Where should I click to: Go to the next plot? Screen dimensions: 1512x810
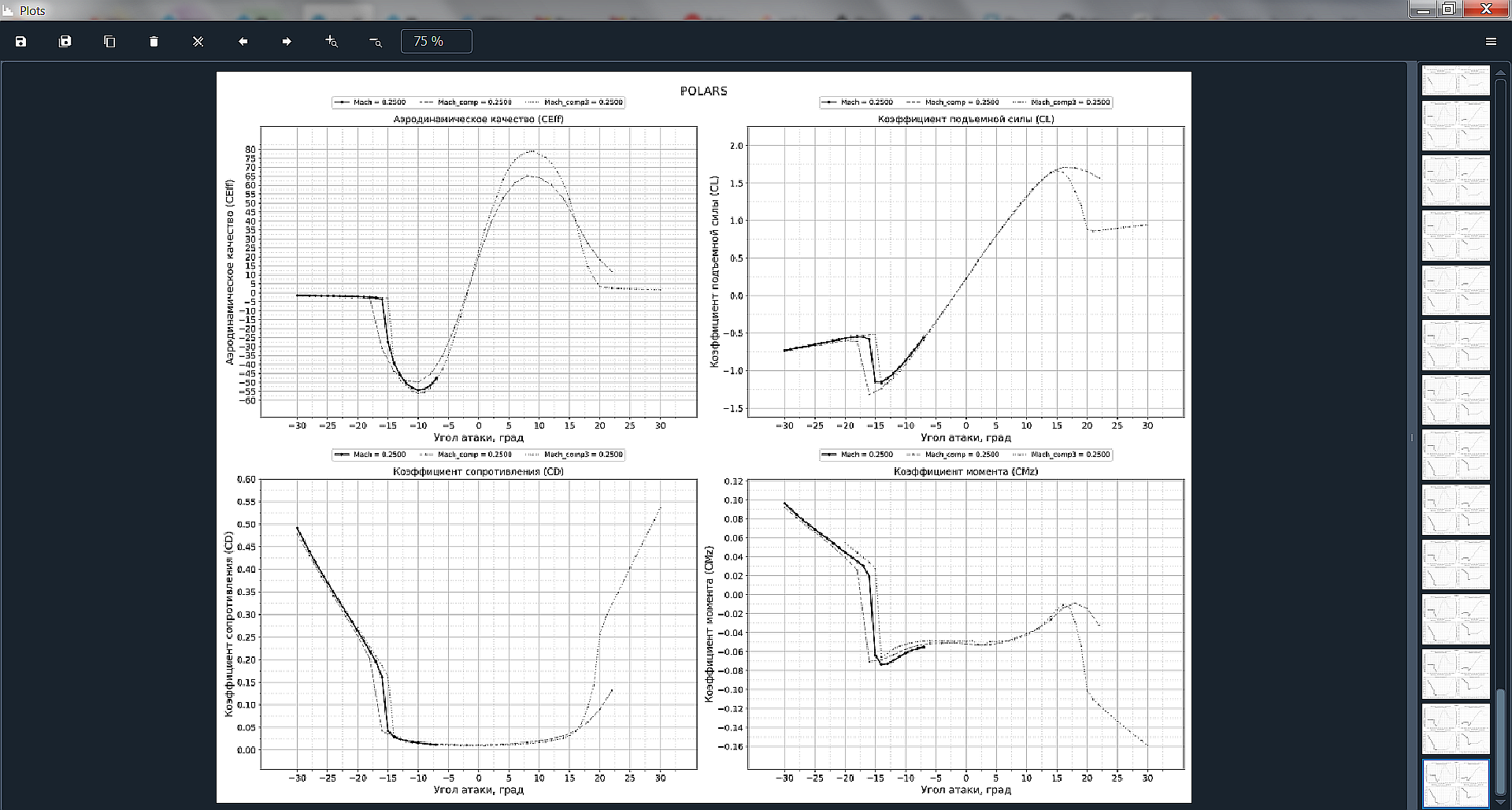(287, 42)
